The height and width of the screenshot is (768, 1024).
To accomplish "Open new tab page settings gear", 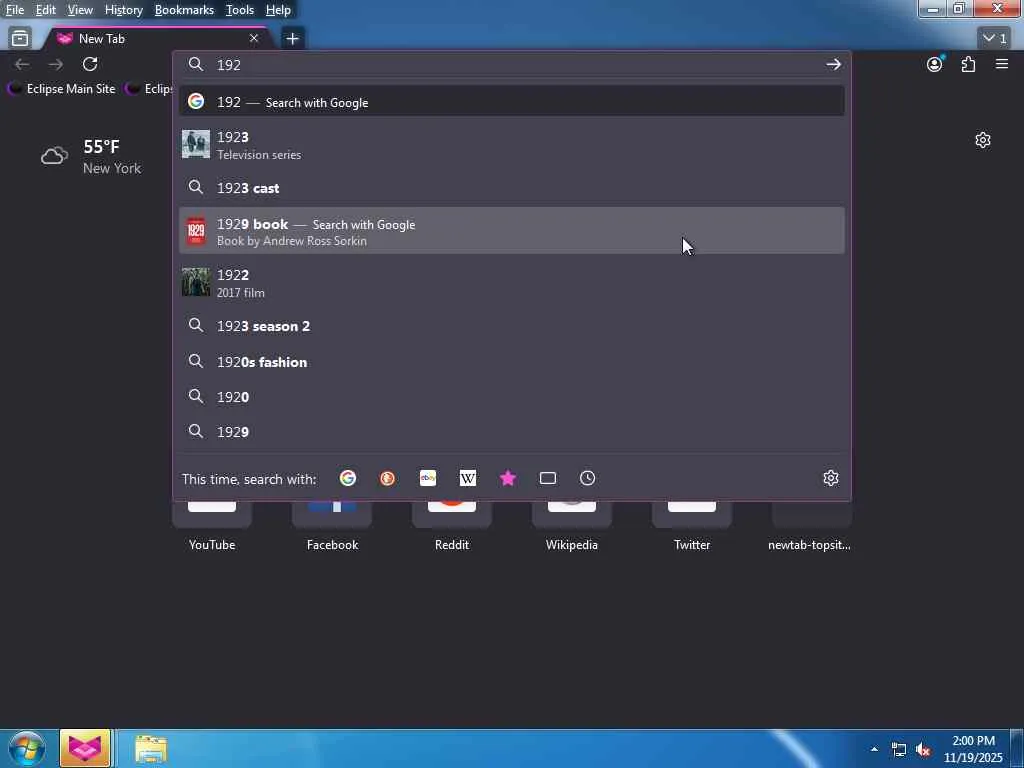I will point(983,140).
